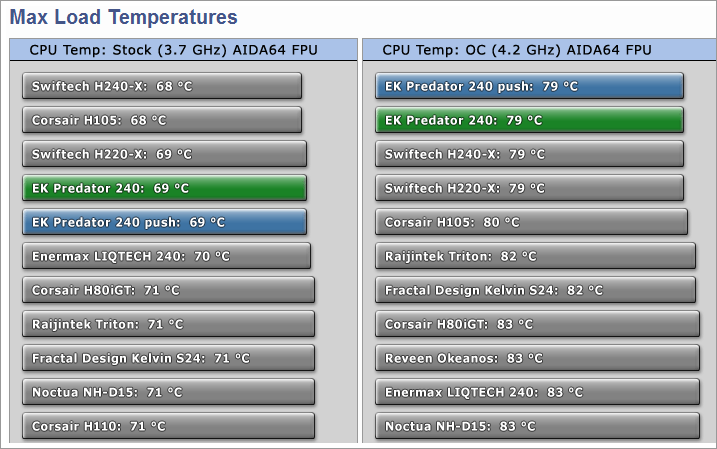This screenshot has height=449, width=717.
Task: Click the Swiftech H240-X 68 °C bar
Action: [x=162, y=86]
